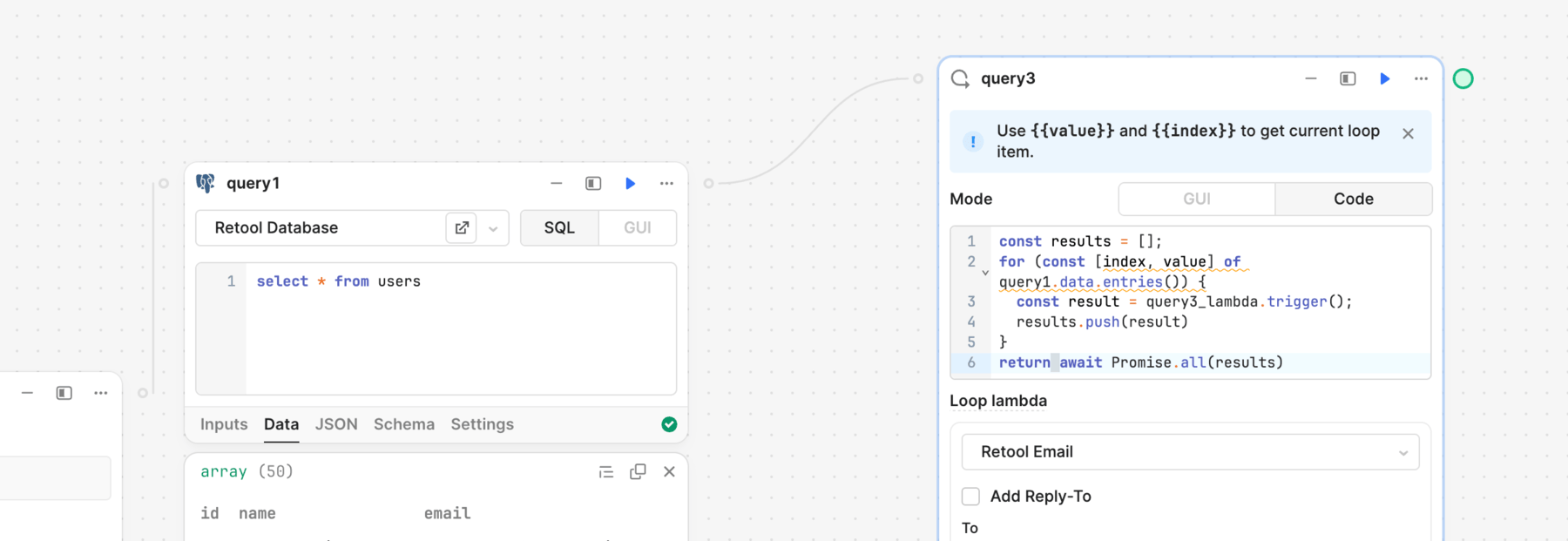Click const results = [] code line
Viewport: 1568px width, 541px height.
pos(1080,241)
